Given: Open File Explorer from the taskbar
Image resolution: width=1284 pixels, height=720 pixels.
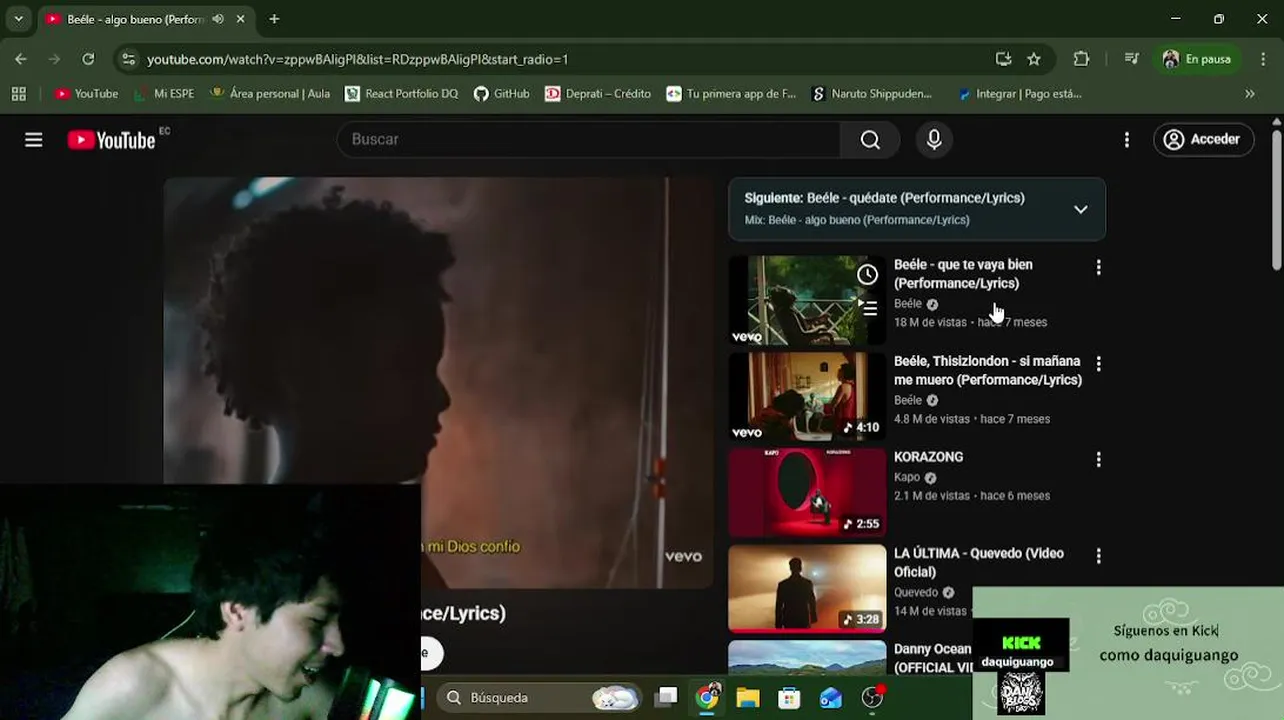Looking at the screenshot, I should tap(748, 698).
